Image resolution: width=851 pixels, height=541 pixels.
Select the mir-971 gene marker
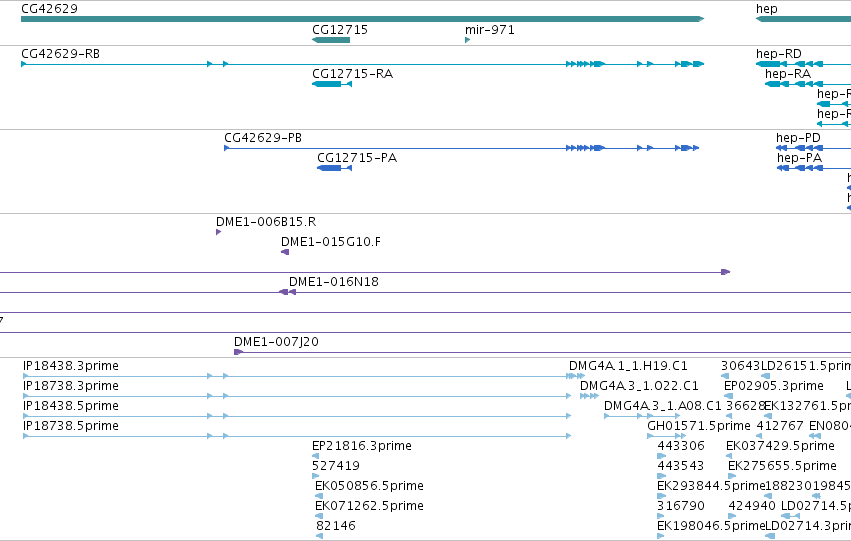(x=467, y=40)
